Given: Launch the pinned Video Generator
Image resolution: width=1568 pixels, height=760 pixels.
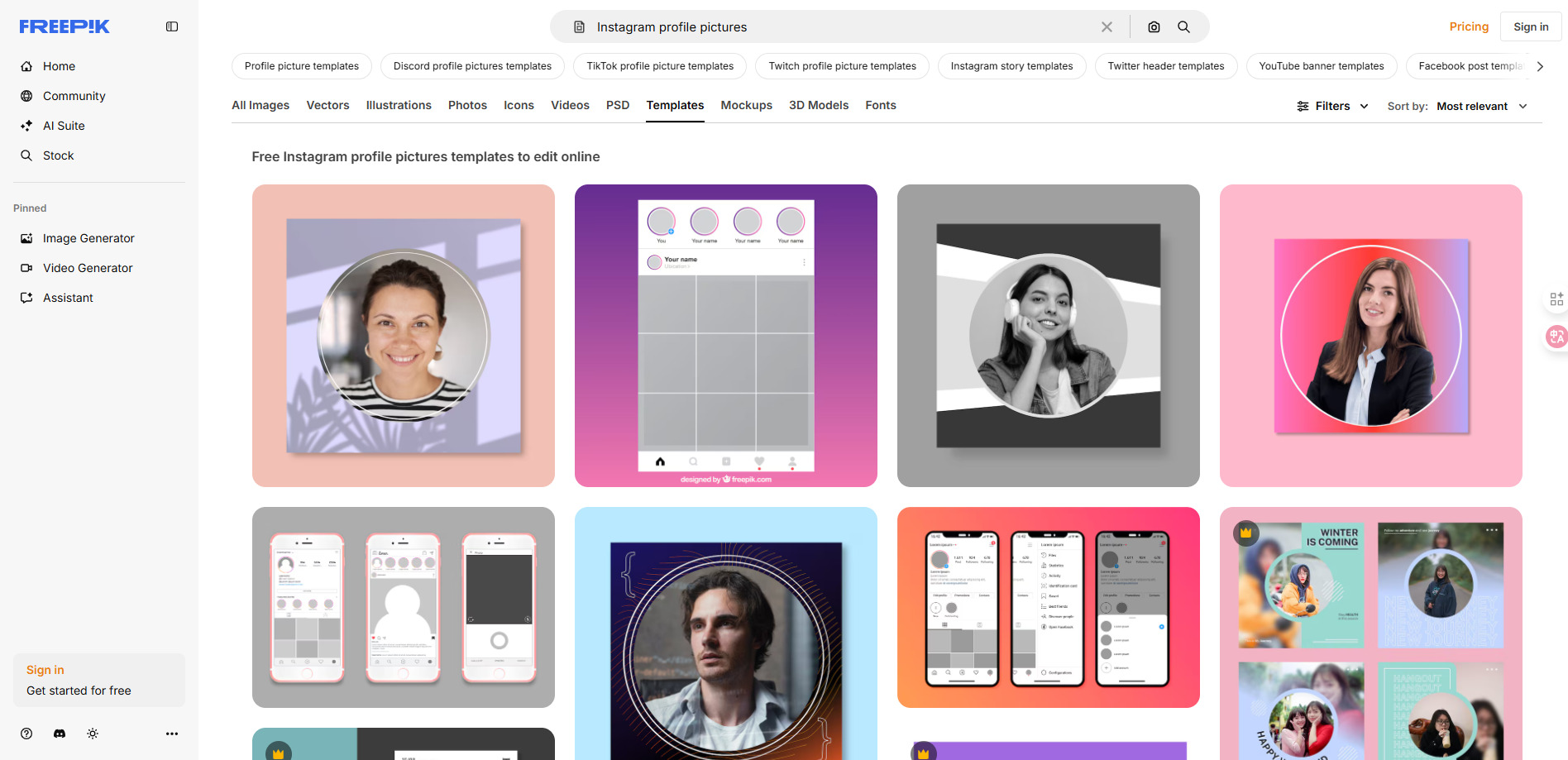Looking at the screenshot, I should [x=88, y=268].
